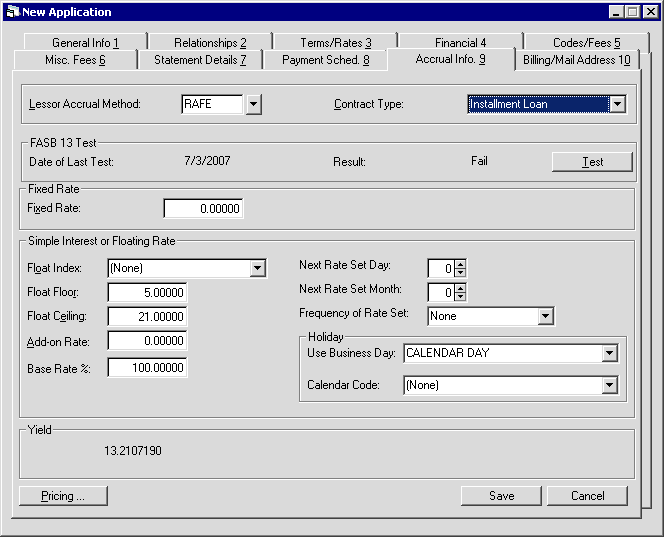Decrease the Next Rate Set Month spinner
Screen dimensions: 664x537
coord(460,296)
